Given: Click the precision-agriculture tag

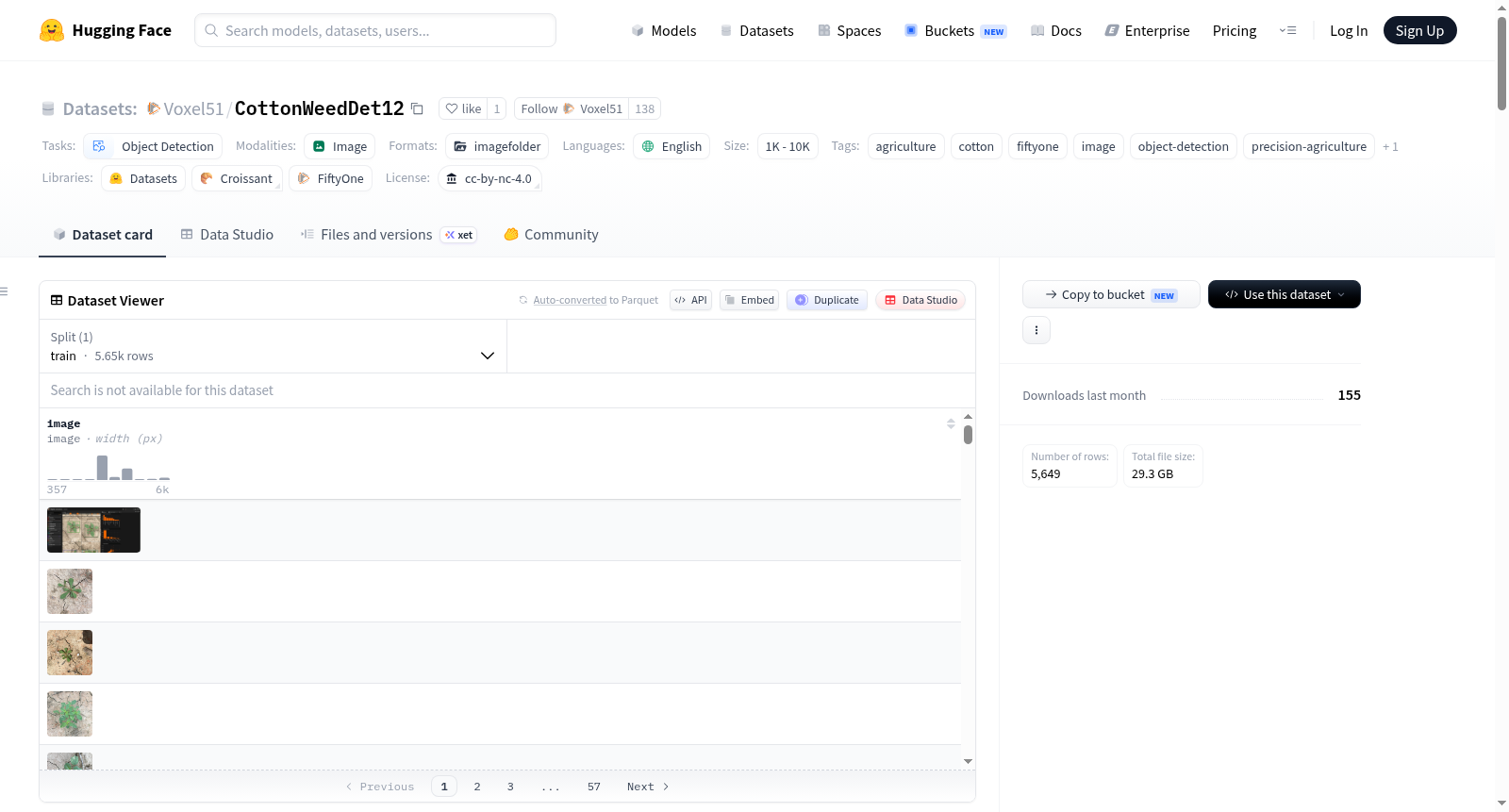Looking at the screenshot, I should click(x=1308, y=146).
